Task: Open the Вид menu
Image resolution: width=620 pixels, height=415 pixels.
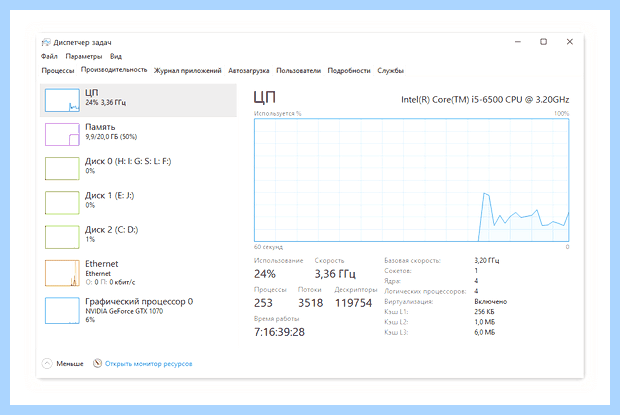Action: click(x=116, y=56)
